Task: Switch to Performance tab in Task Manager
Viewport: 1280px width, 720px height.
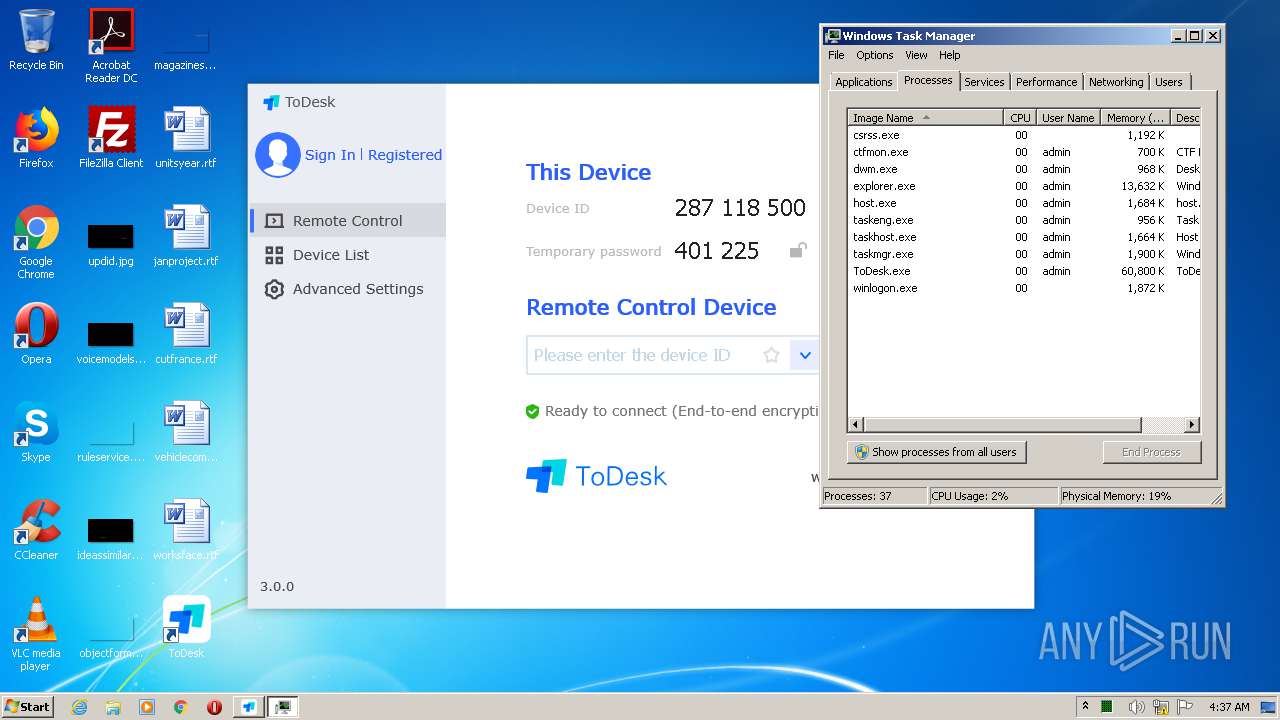Action: tap(1047, 82)
